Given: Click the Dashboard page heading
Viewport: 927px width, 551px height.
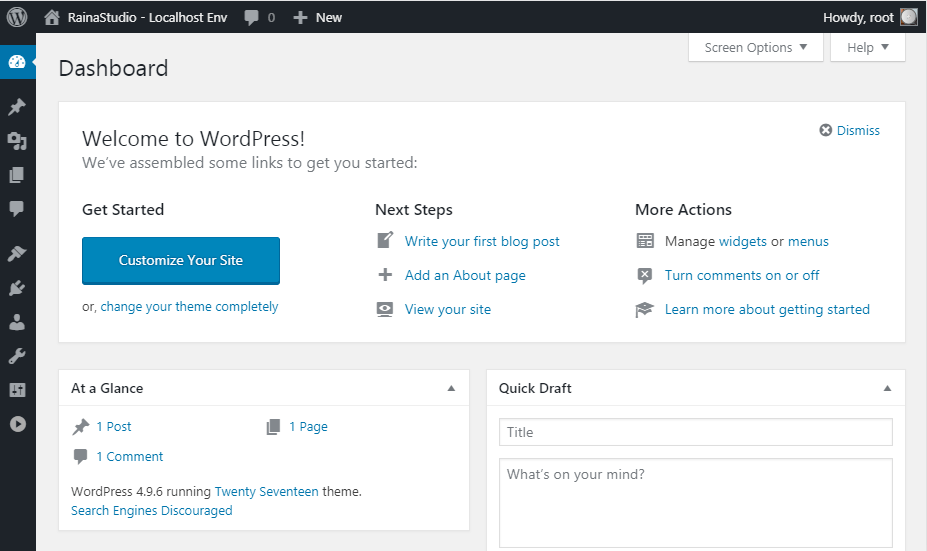Looking at the screenshot, I should click(114, 69).
